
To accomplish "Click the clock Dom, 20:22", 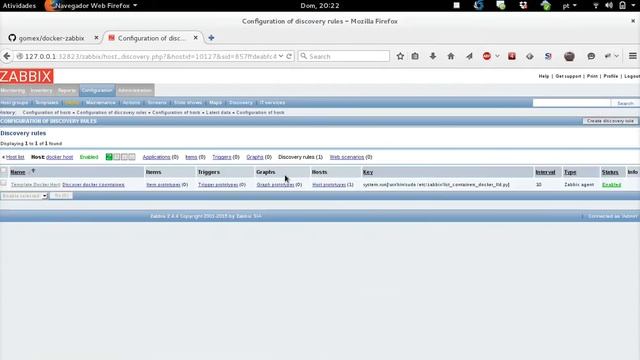I will 320,5.
